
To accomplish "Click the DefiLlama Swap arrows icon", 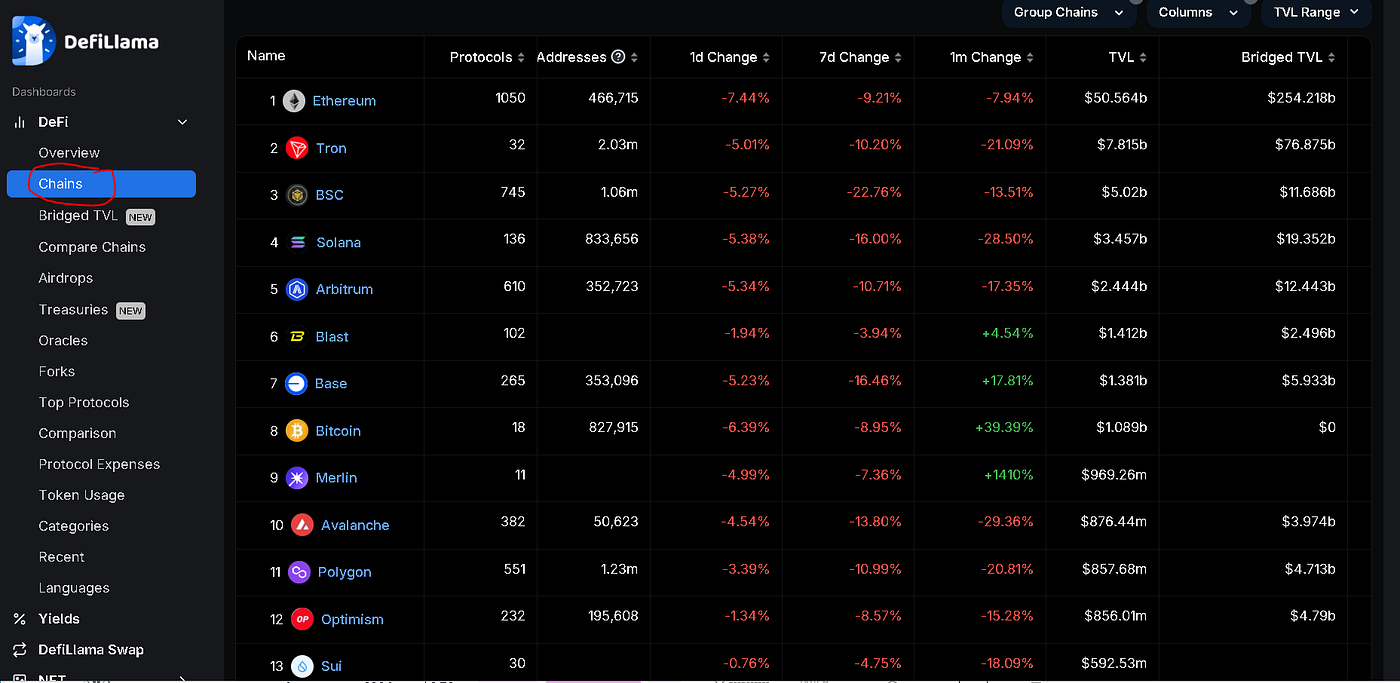I will point(19,650).
